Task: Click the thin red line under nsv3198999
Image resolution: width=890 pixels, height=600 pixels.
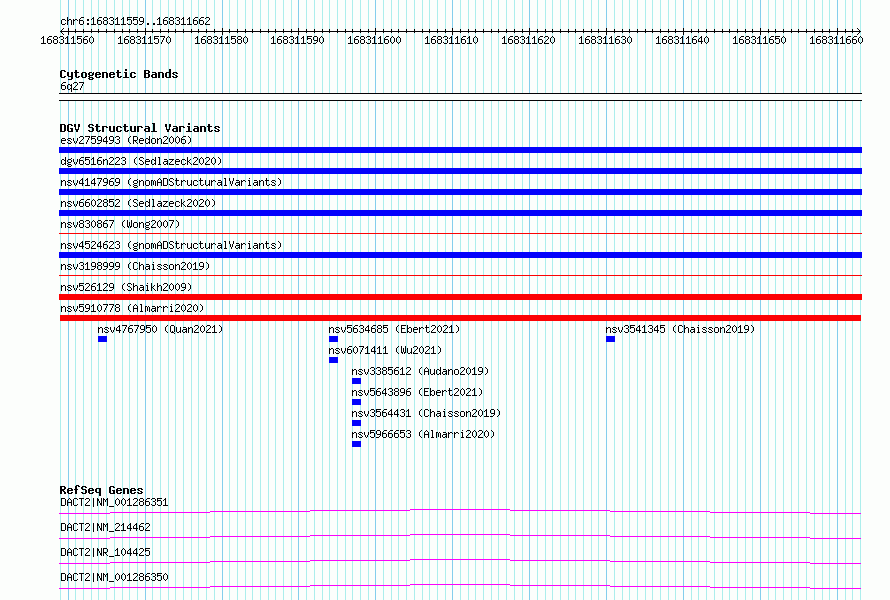Action: pos(460,275)
